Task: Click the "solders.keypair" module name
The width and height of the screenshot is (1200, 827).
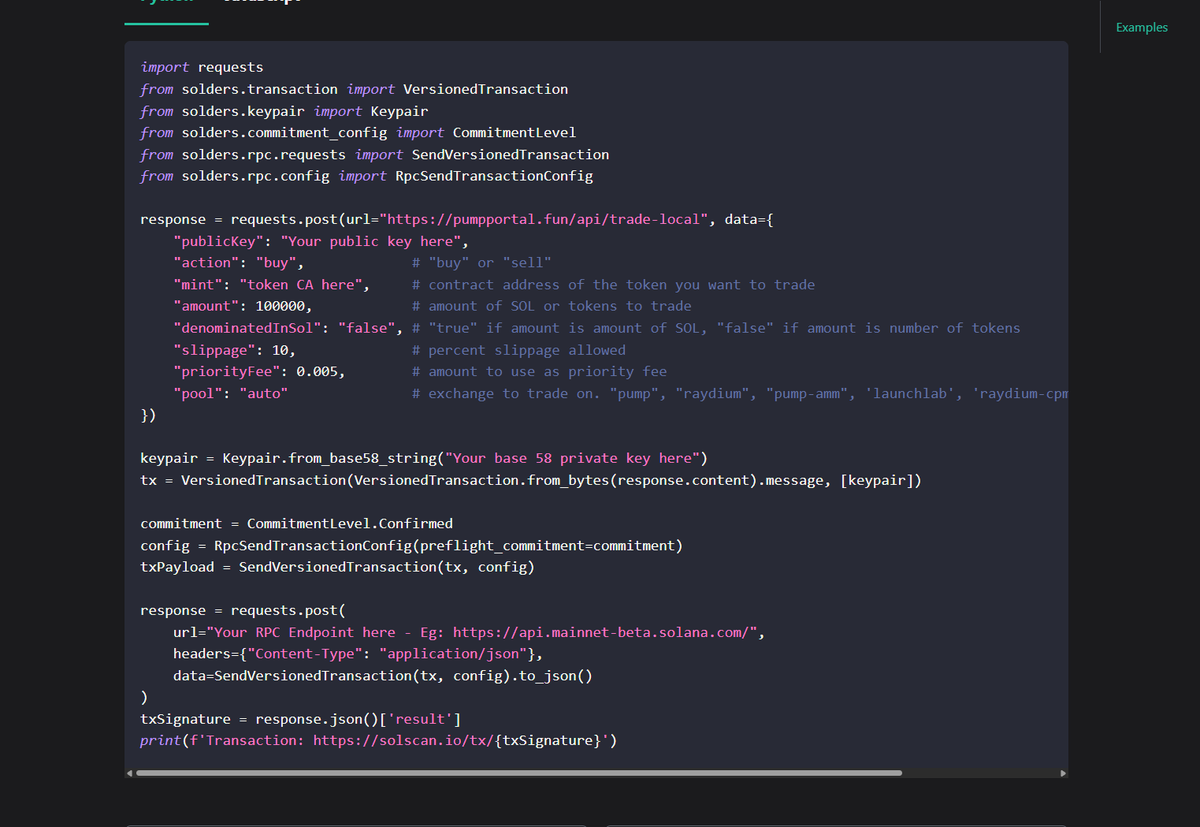Action: tap(243, 111)
